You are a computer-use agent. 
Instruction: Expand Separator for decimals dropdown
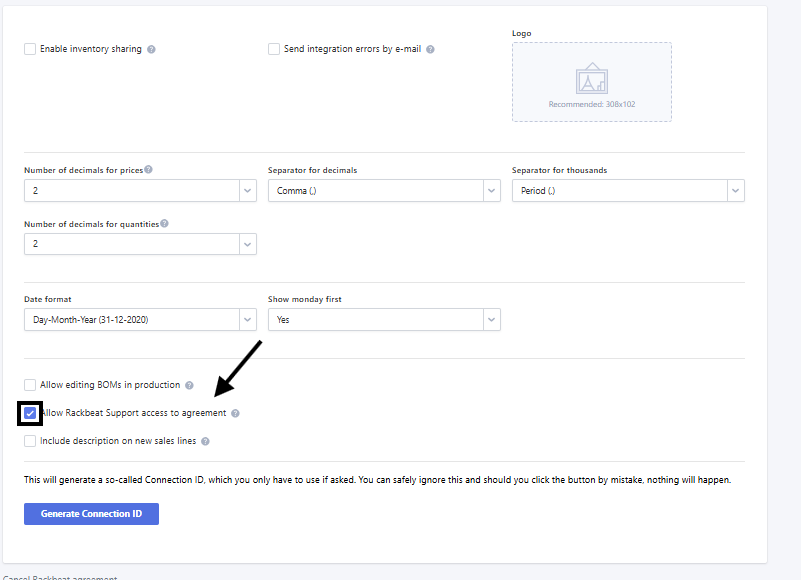(x=384, y=191)
